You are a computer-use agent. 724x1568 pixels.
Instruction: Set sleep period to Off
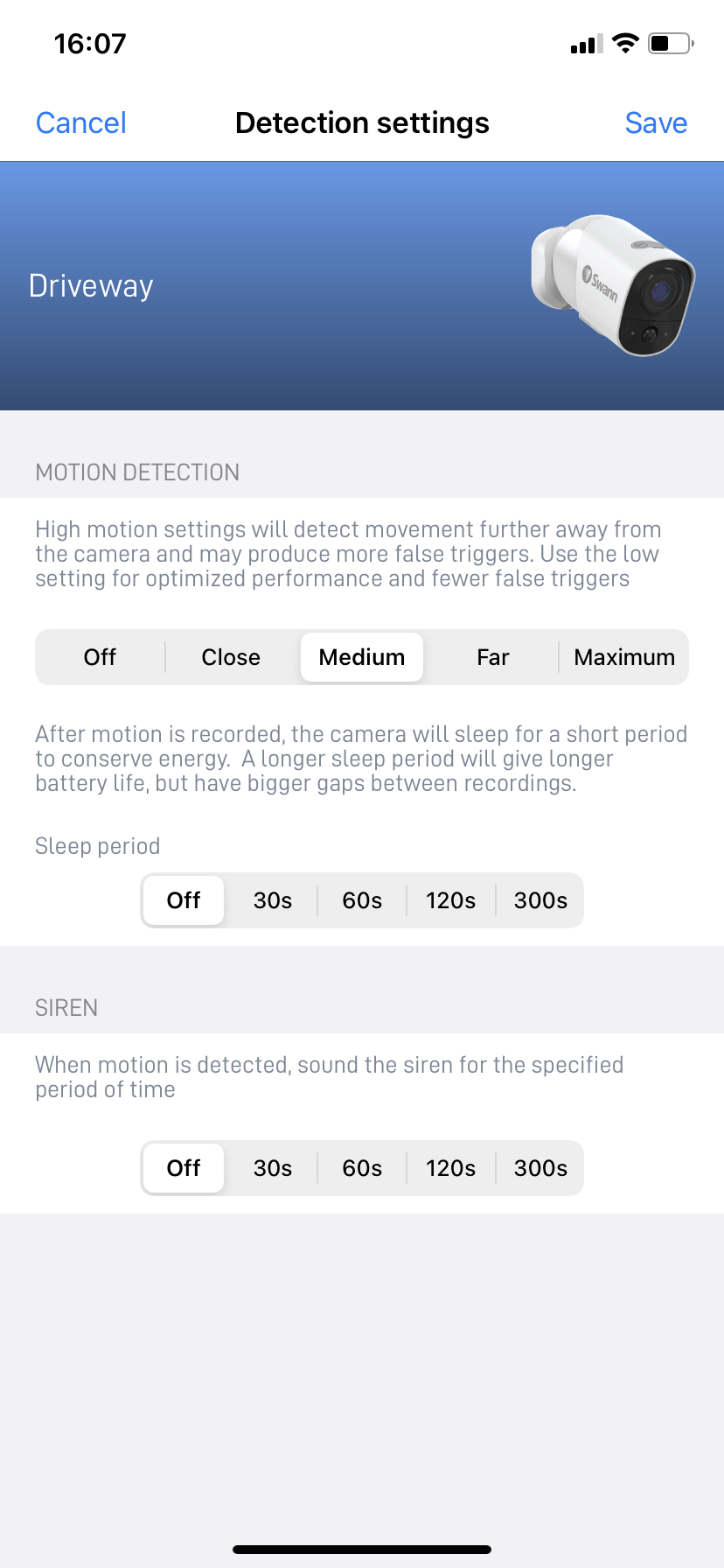[184, 900]
